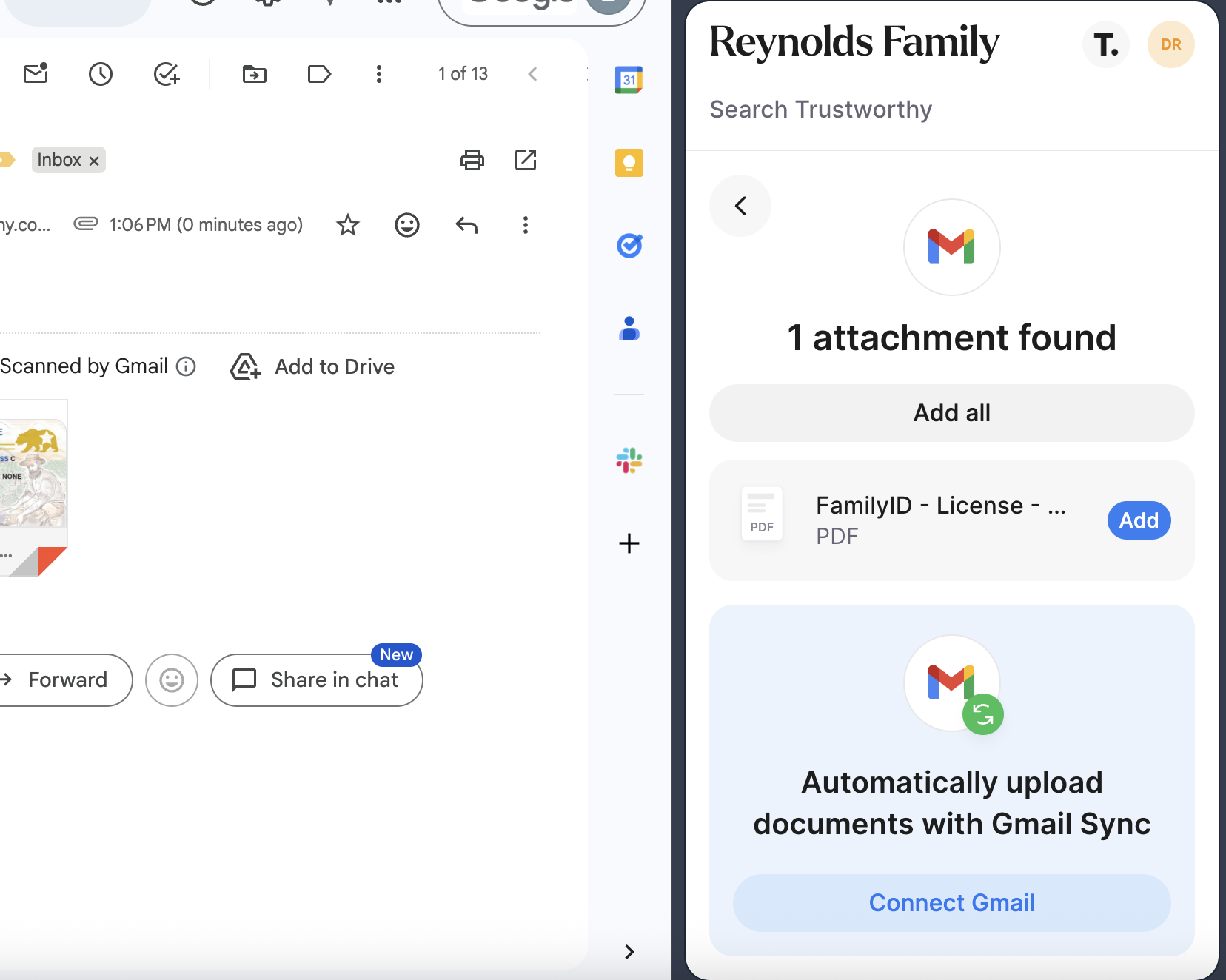Open the Move to folder icon
Image resolution: width=1226 pixels, height=980 pixels.
[x=255, y=74]
